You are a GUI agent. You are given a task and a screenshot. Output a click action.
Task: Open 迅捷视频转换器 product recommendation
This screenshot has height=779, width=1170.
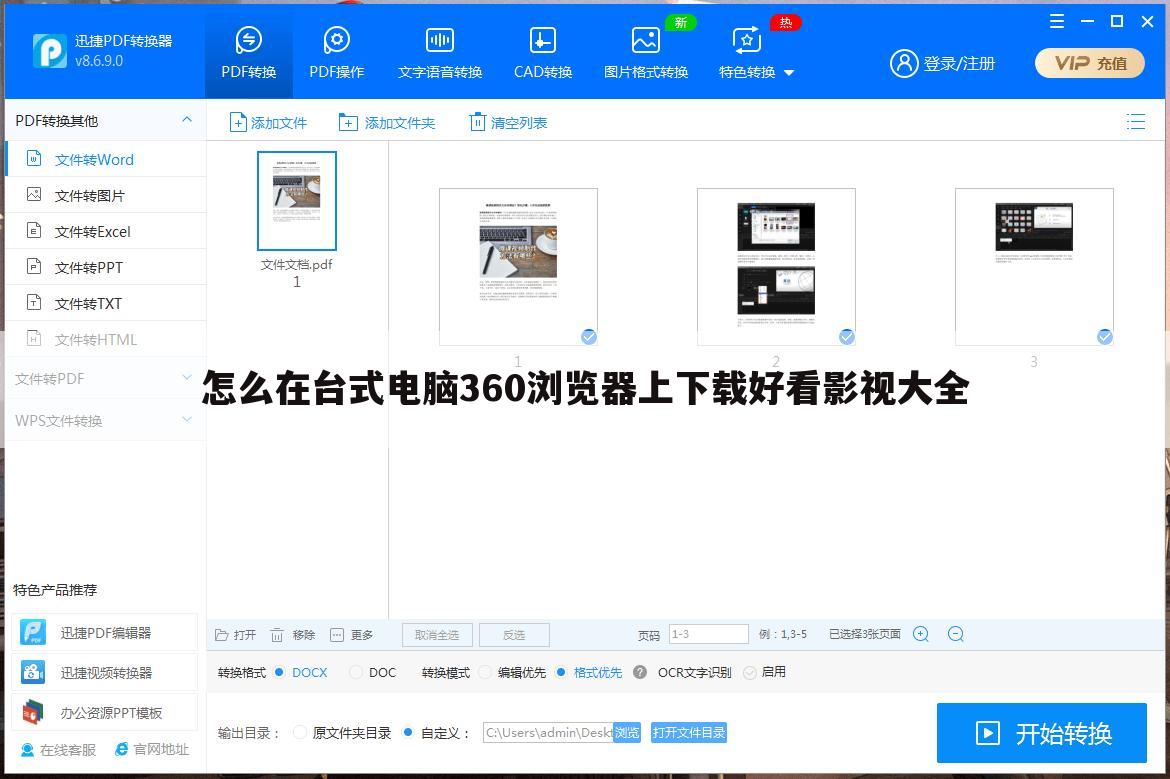click(x=104, y=672)
